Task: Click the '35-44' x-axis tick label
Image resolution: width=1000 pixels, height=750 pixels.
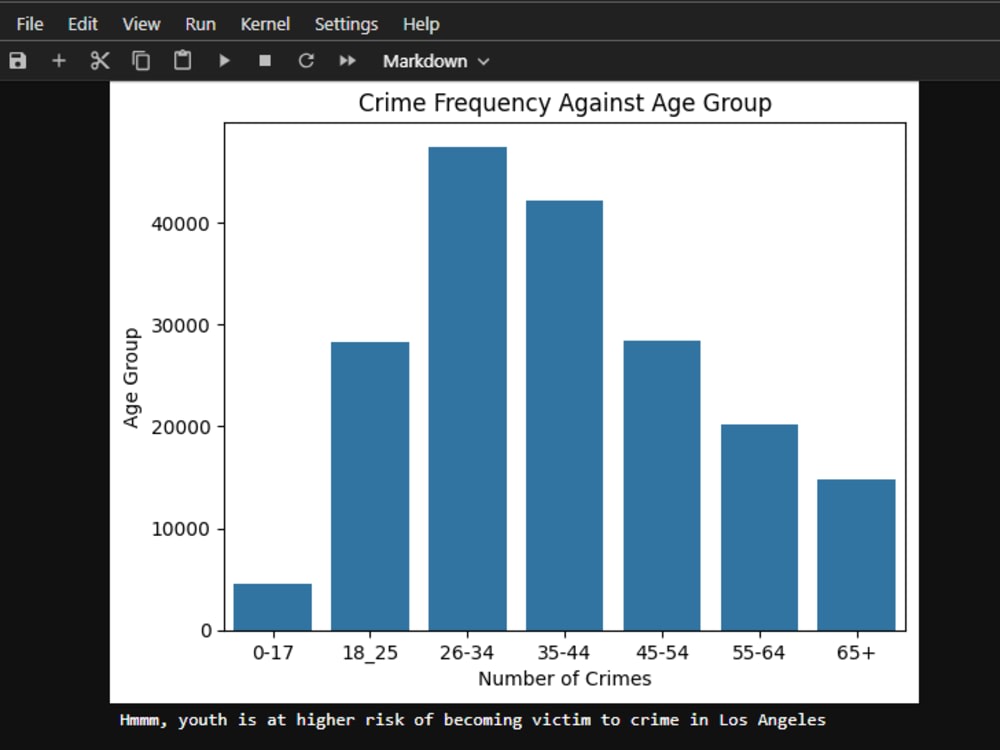Action: 564,653
